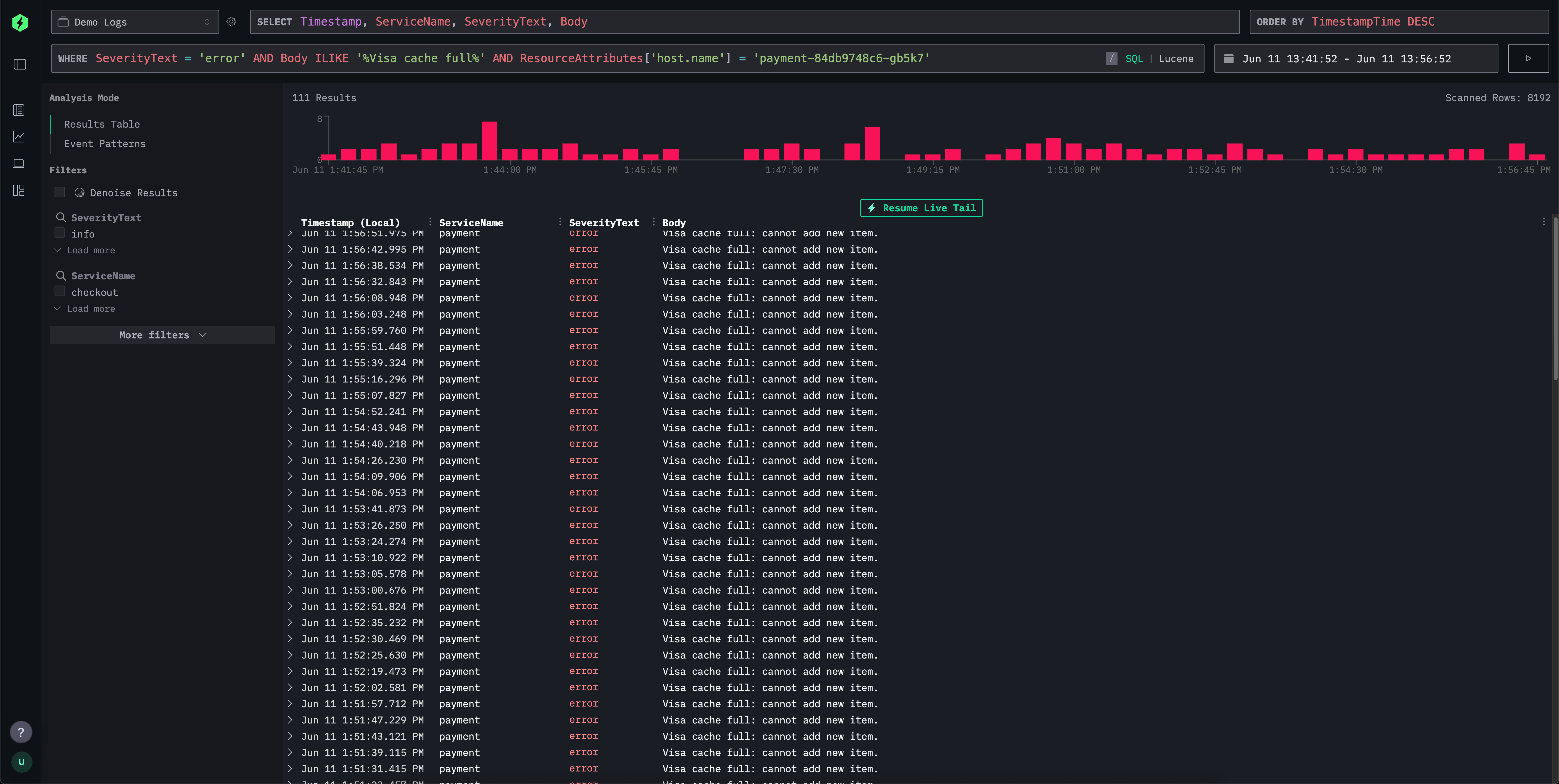The height and width of the screenshot is (784, 1559).
Task: Expand the log row at 1:56:42.995 PM
Action: point(290,249)
